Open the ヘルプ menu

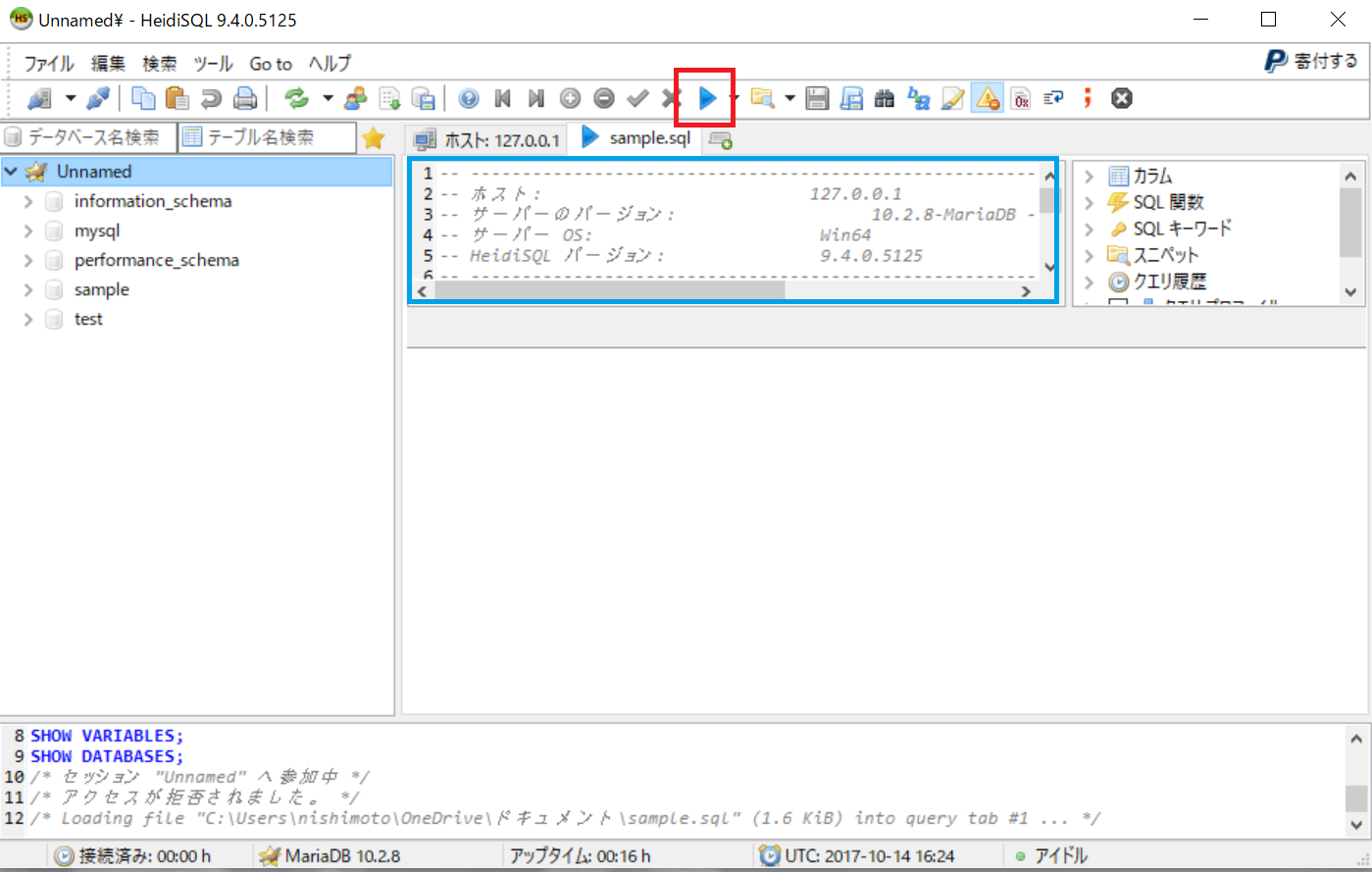click(330, 64)
